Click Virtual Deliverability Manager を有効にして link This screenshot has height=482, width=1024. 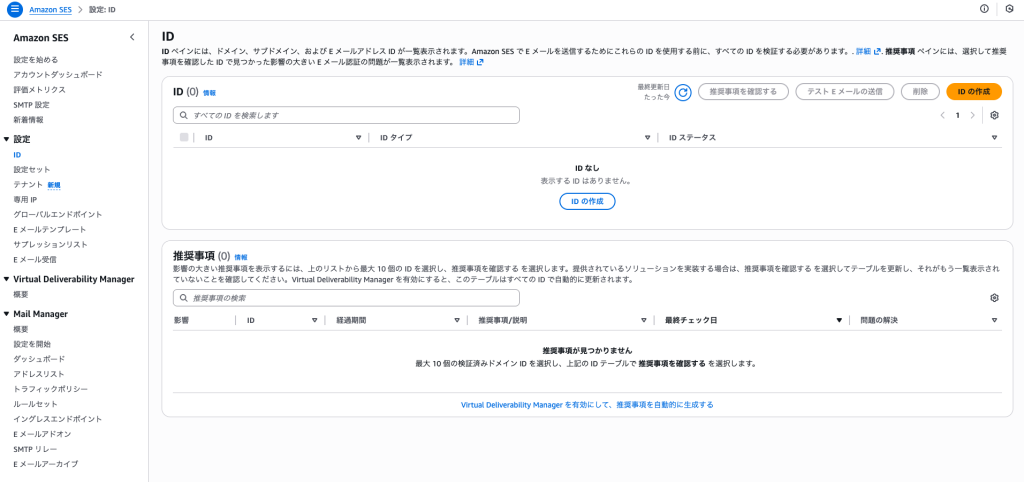[587, 405]
